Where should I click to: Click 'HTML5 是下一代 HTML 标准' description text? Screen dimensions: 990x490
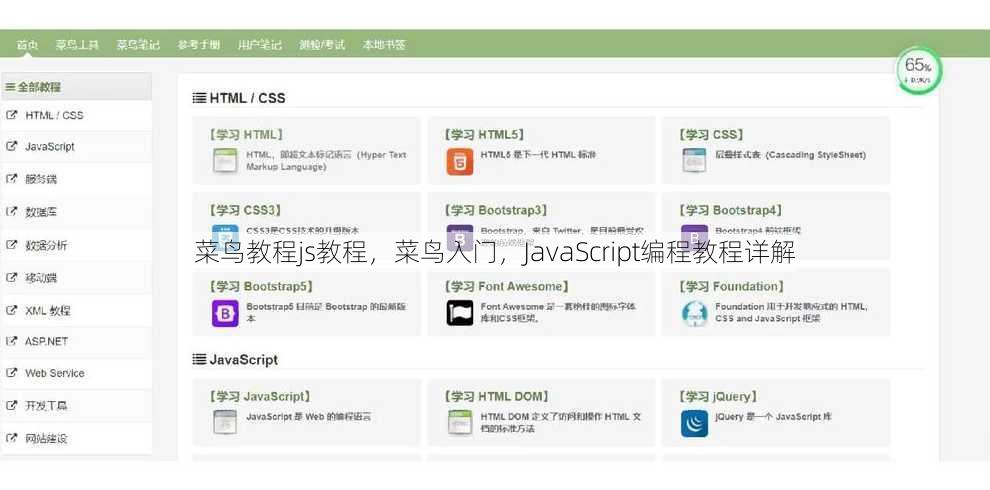tap(538, 155)
